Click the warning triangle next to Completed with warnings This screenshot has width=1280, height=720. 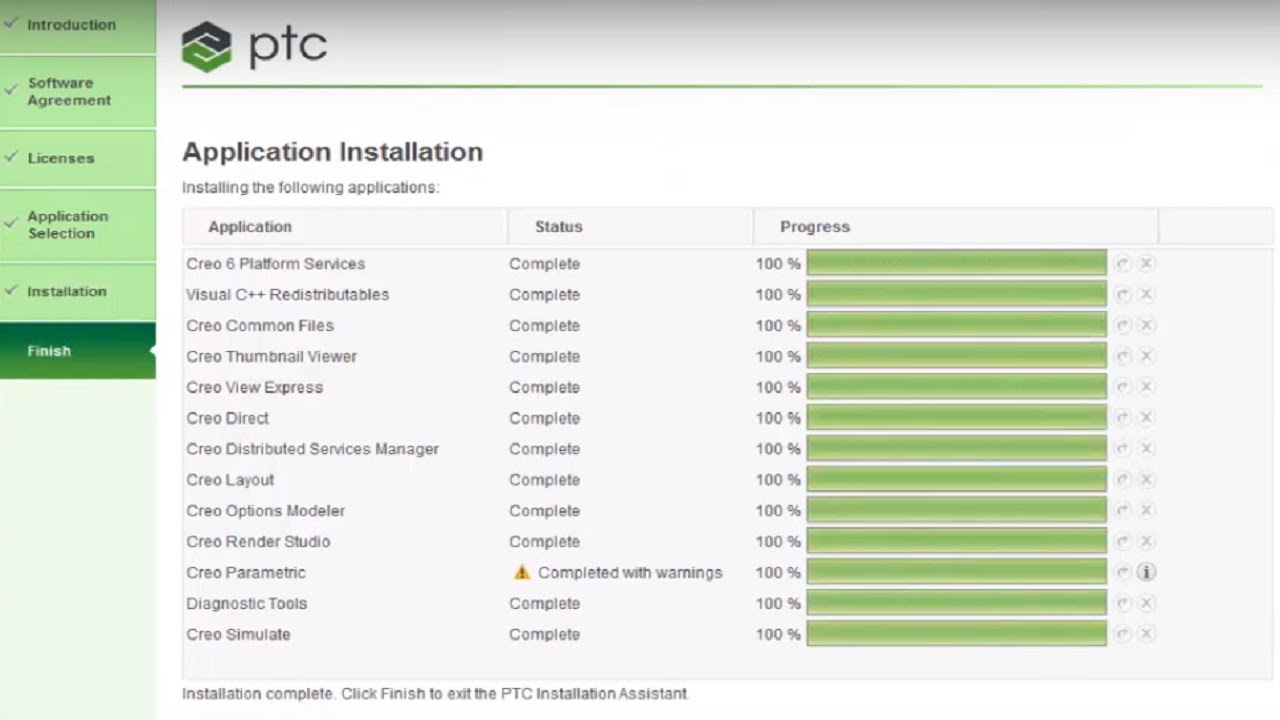pos(522,573)
